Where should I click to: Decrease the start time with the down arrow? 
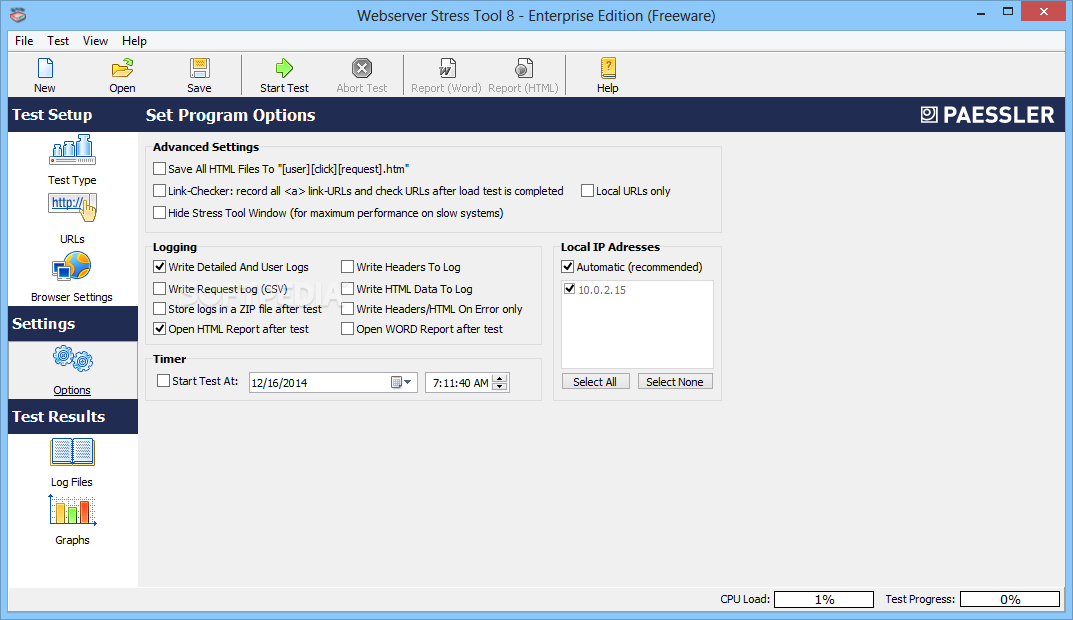pos(500,387)
